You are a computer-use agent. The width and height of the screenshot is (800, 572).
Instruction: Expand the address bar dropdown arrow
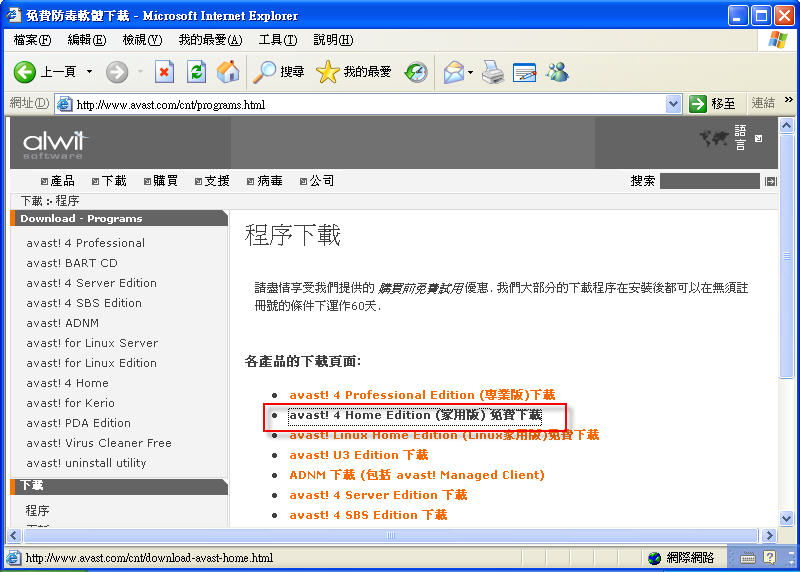coord(673,105)
